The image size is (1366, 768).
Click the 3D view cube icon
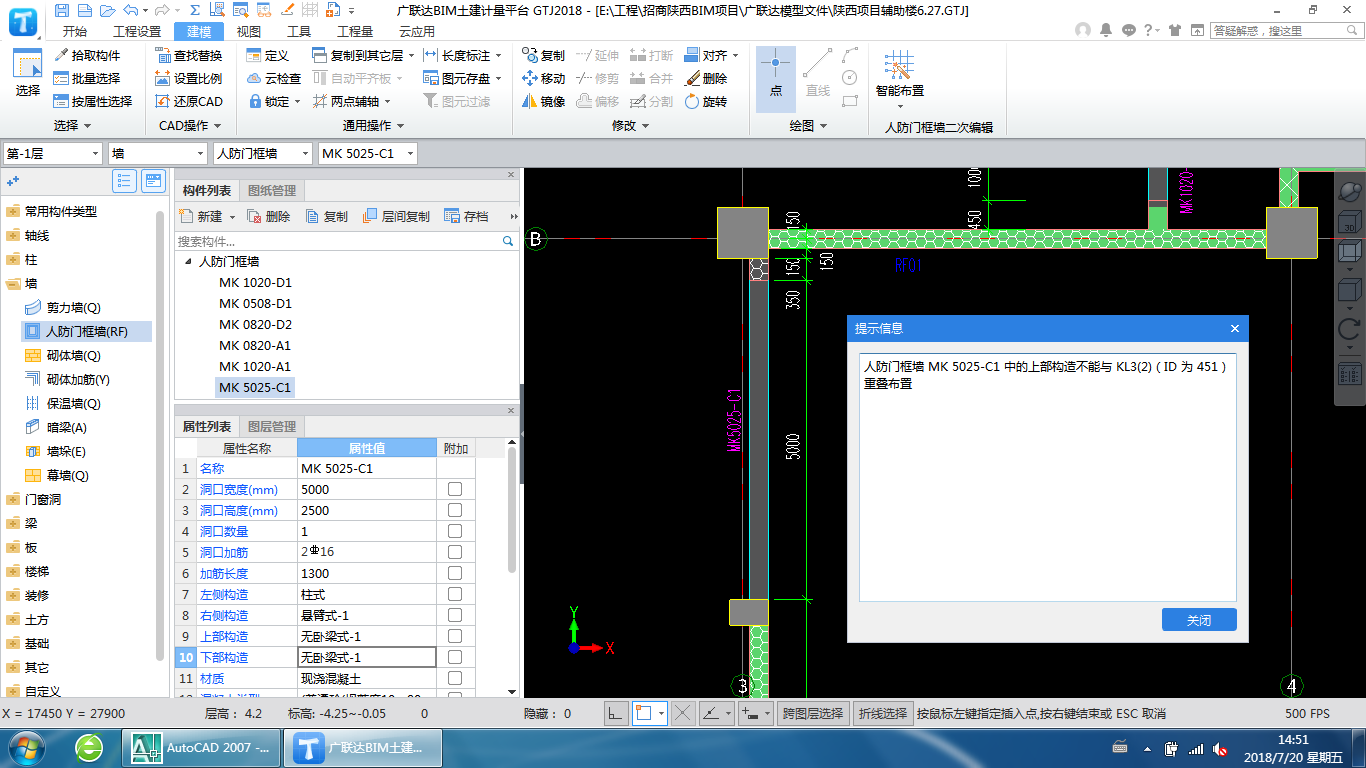1350,222
